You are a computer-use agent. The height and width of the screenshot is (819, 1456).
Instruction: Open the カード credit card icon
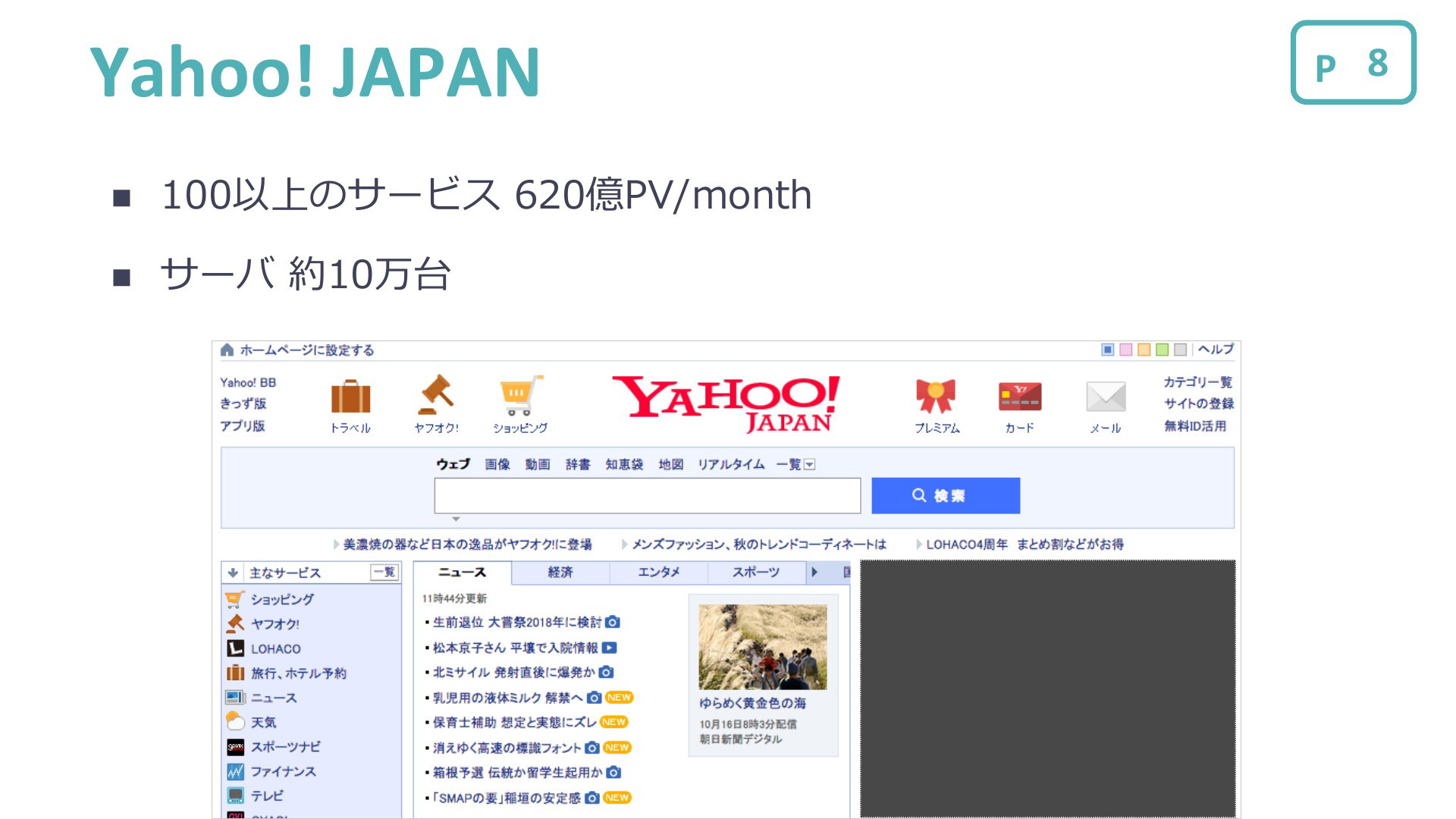[1020, 397]
